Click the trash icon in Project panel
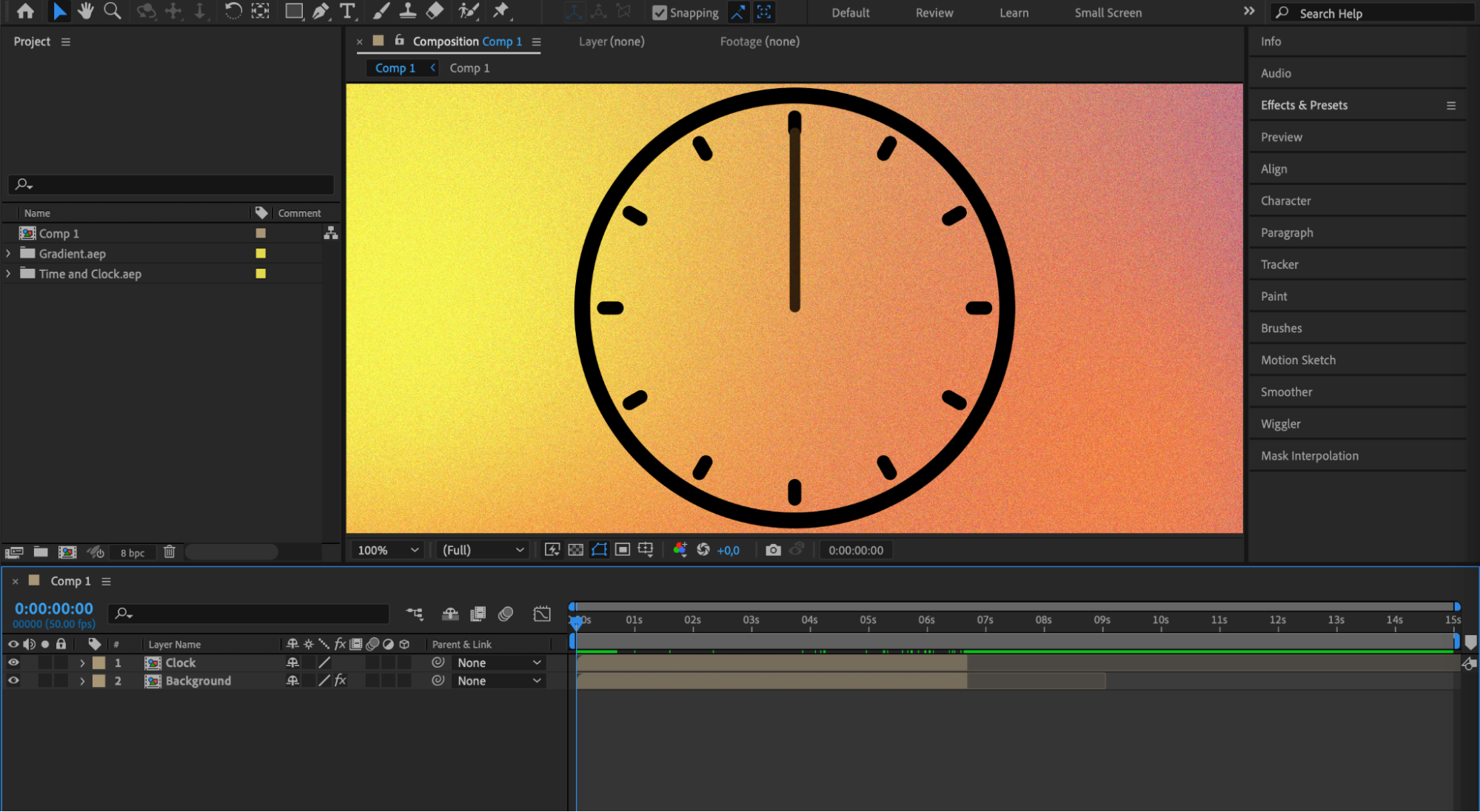 pos(170,552)
